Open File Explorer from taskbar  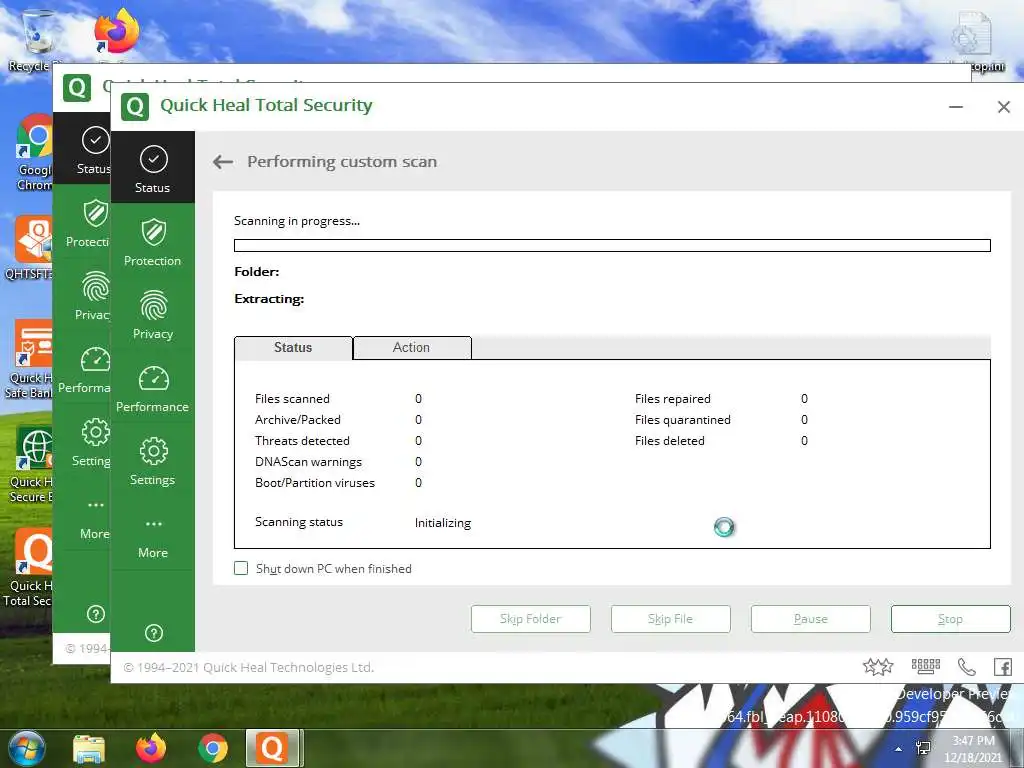click(x=89, y=749)
